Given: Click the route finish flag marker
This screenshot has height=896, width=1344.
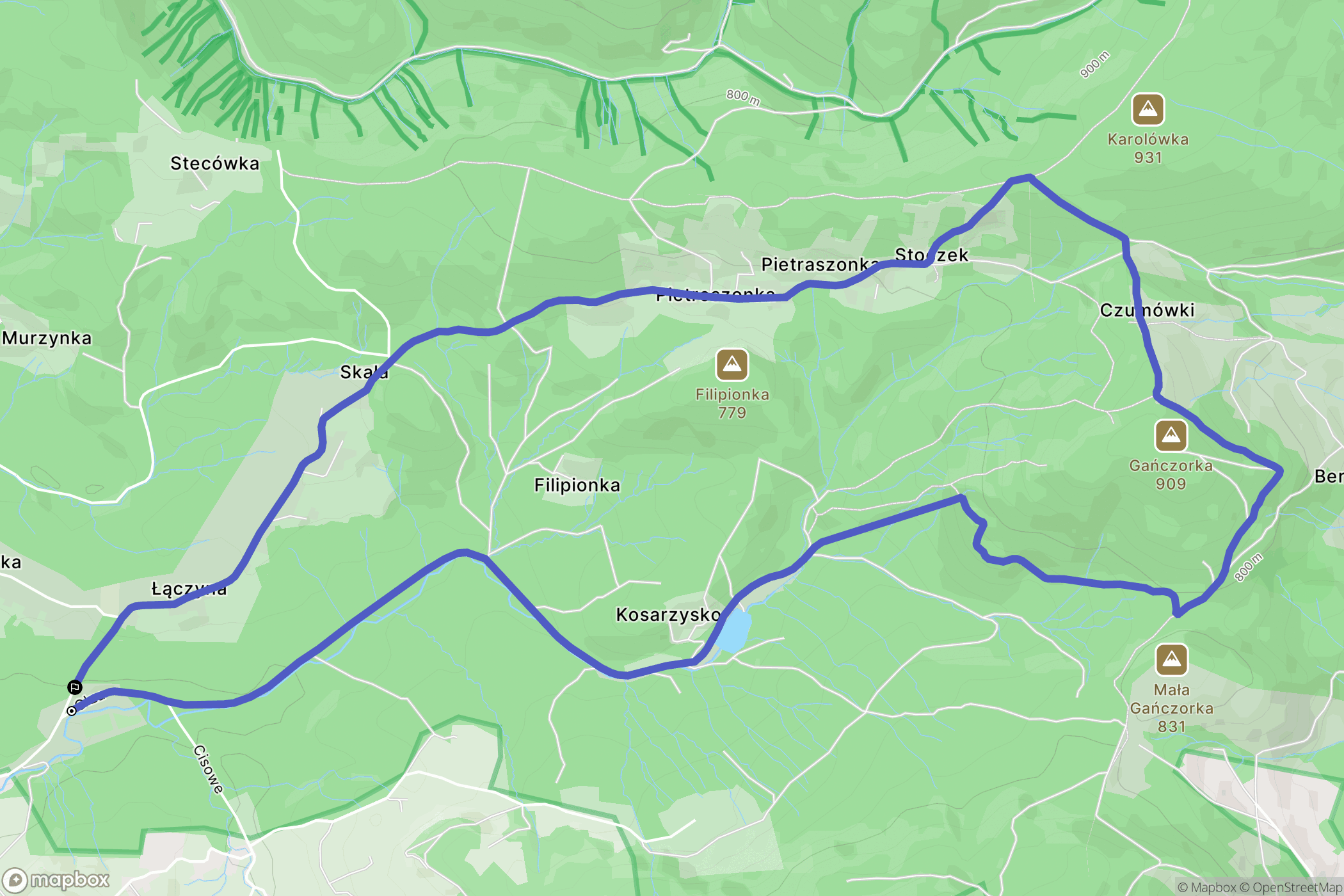Looking at the screenshot, I should [x=75, y=687].
